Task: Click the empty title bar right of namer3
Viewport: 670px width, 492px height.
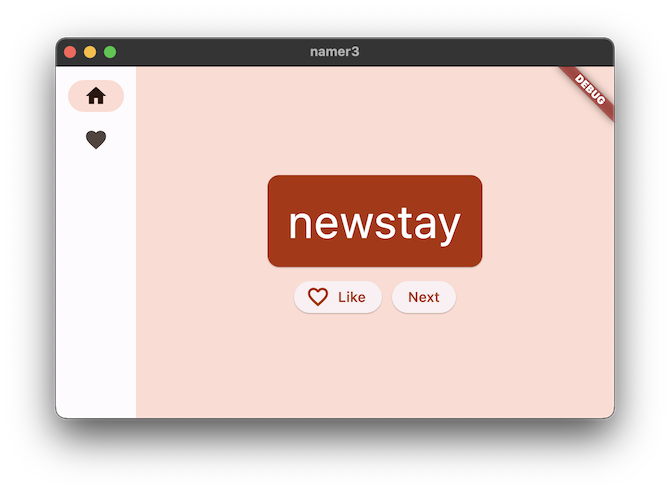Action: 480,52
